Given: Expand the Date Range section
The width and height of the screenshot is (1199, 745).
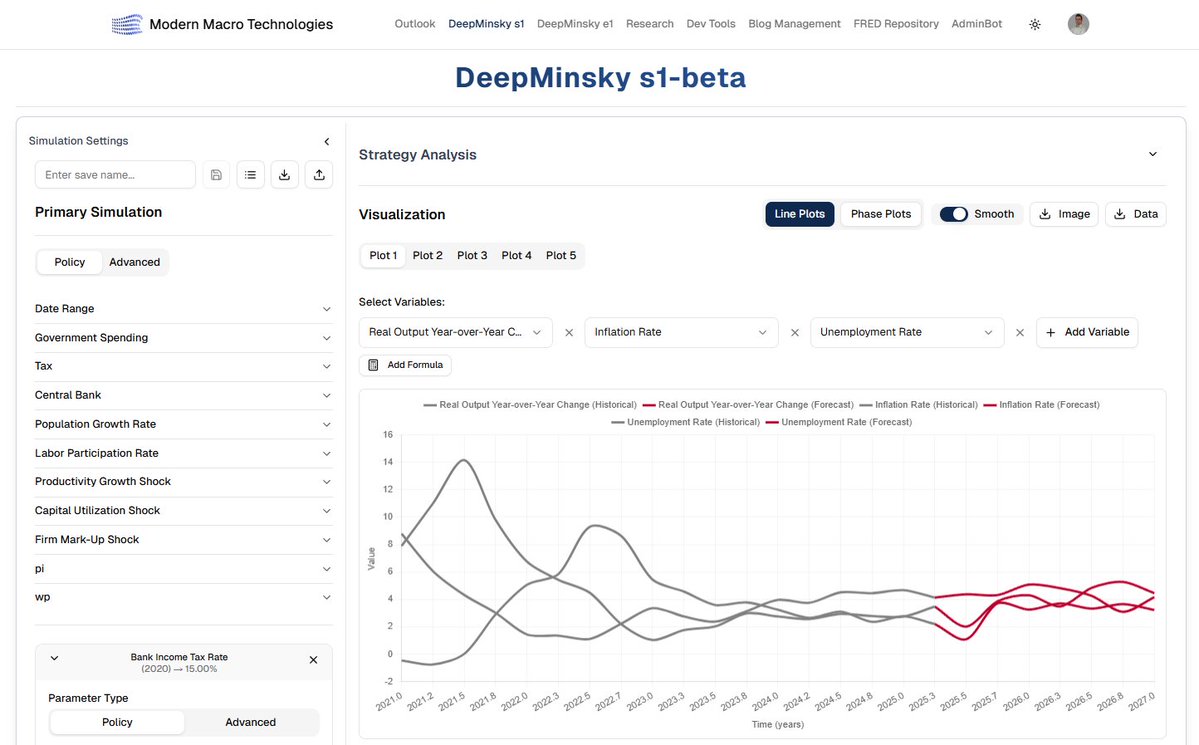Looking at the screenshot, I should [x=183, y=309].
